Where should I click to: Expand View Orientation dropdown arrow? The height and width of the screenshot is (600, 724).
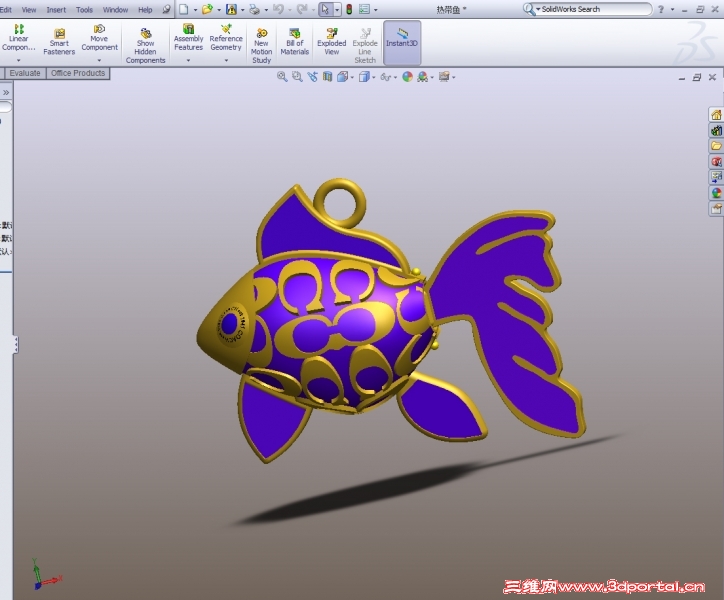[x=352, y=78]
